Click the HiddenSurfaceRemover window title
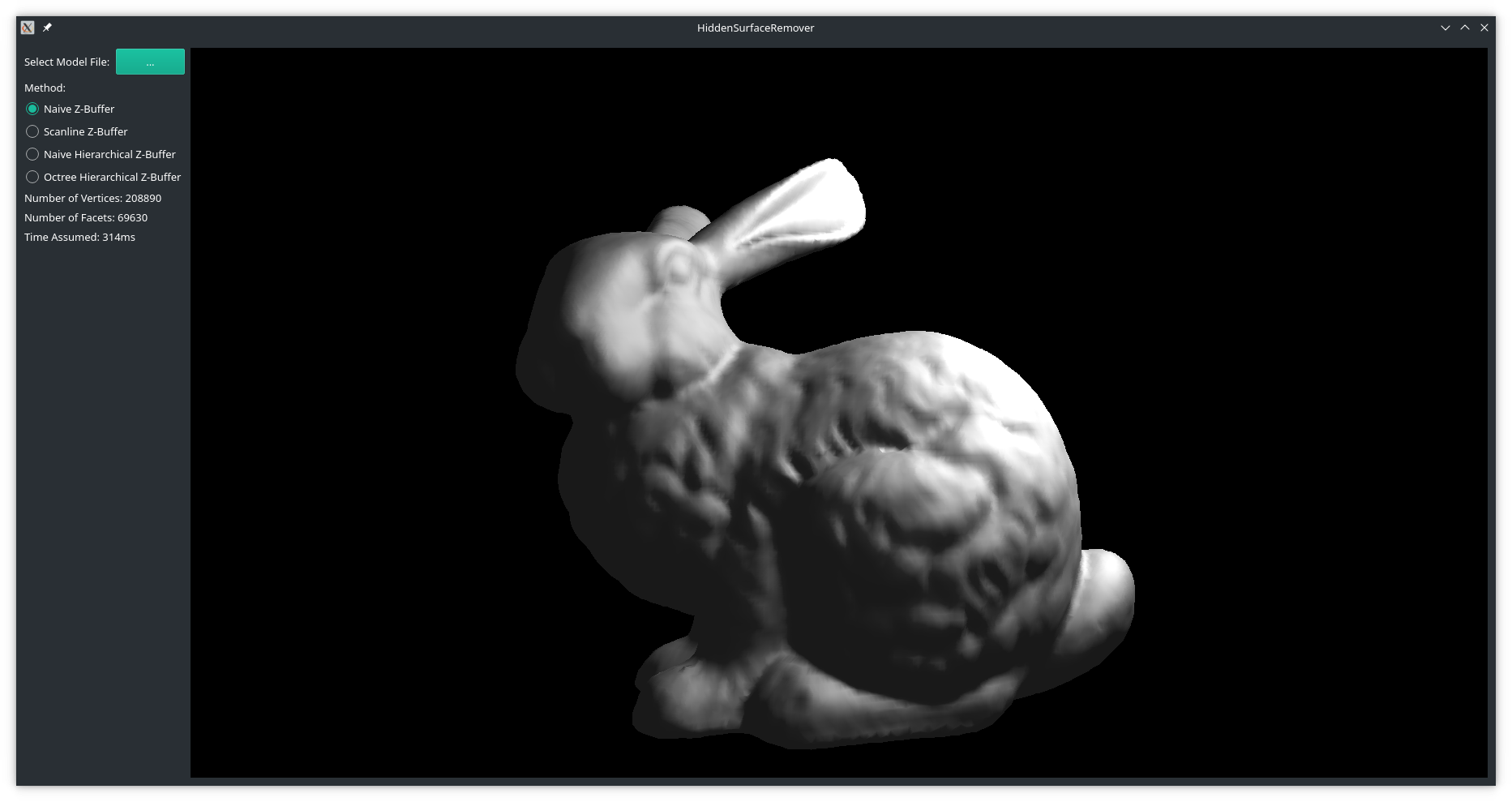The width and height of the screenshot is (1512, 802). click(x=756, y=28)
